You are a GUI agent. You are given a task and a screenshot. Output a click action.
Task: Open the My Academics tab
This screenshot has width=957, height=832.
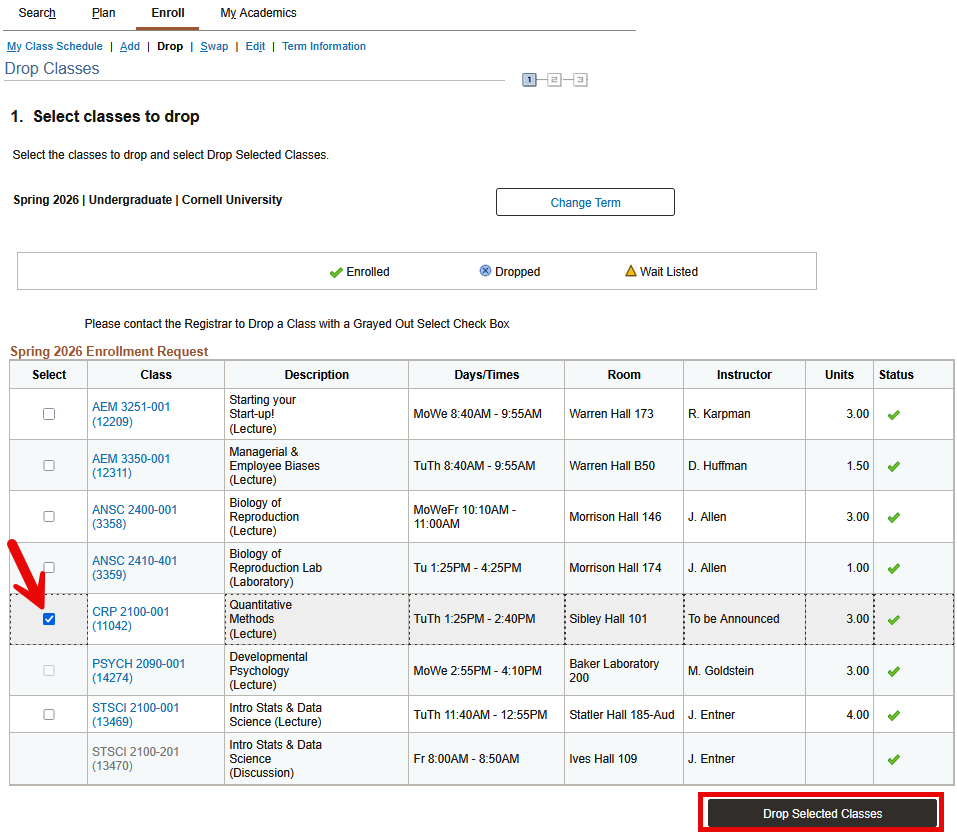pos(258,13)
